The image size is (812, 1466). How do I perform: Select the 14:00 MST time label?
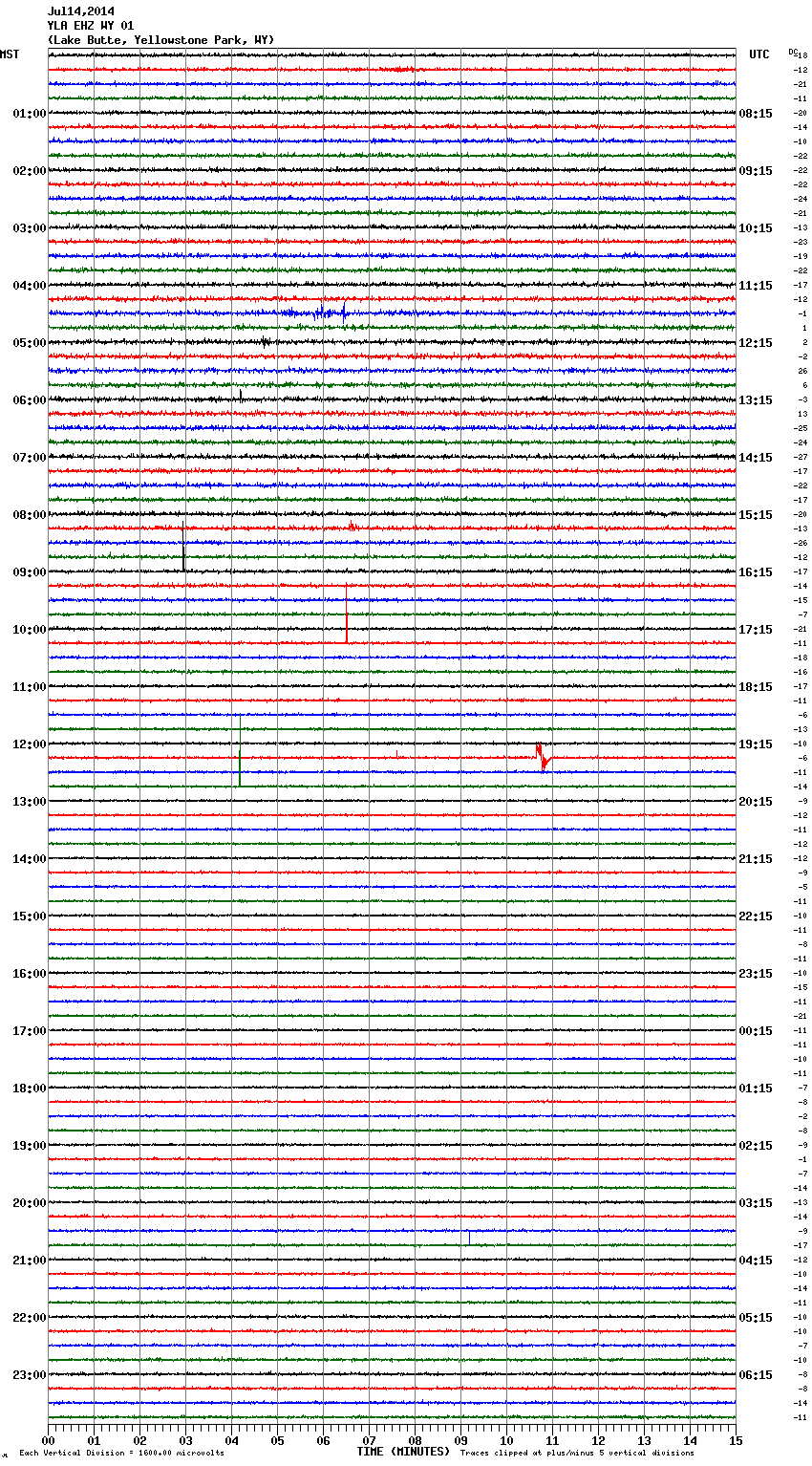click(30, 859)
